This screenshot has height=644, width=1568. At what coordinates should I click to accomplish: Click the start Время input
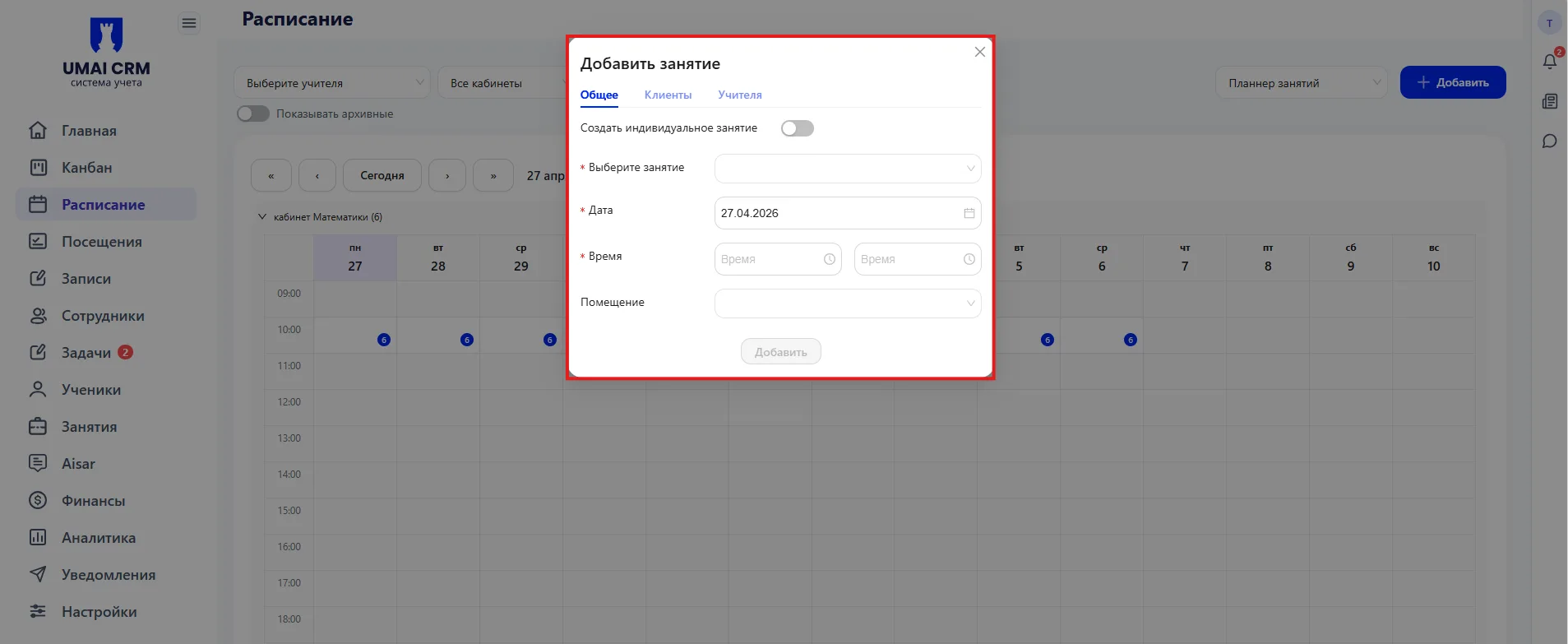pos(778,259)
